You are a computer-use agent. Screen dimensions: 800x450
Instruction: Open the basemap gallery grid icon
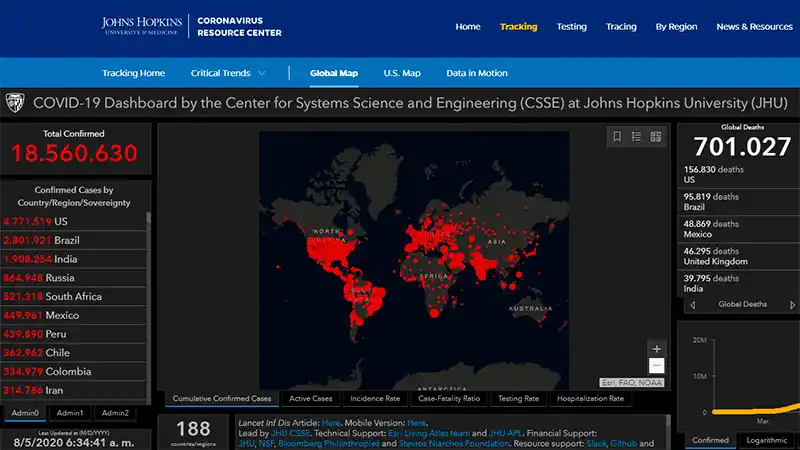[x=656, y=137]
